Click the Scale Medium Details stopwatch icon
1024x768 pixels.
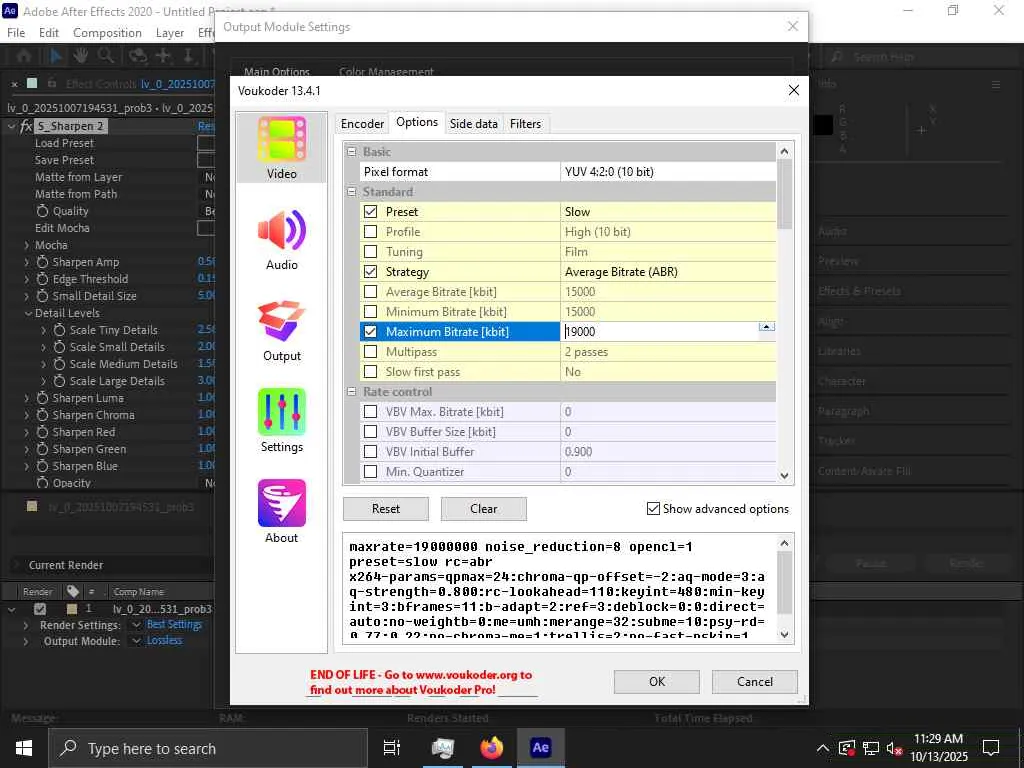(x=59, y=364)
